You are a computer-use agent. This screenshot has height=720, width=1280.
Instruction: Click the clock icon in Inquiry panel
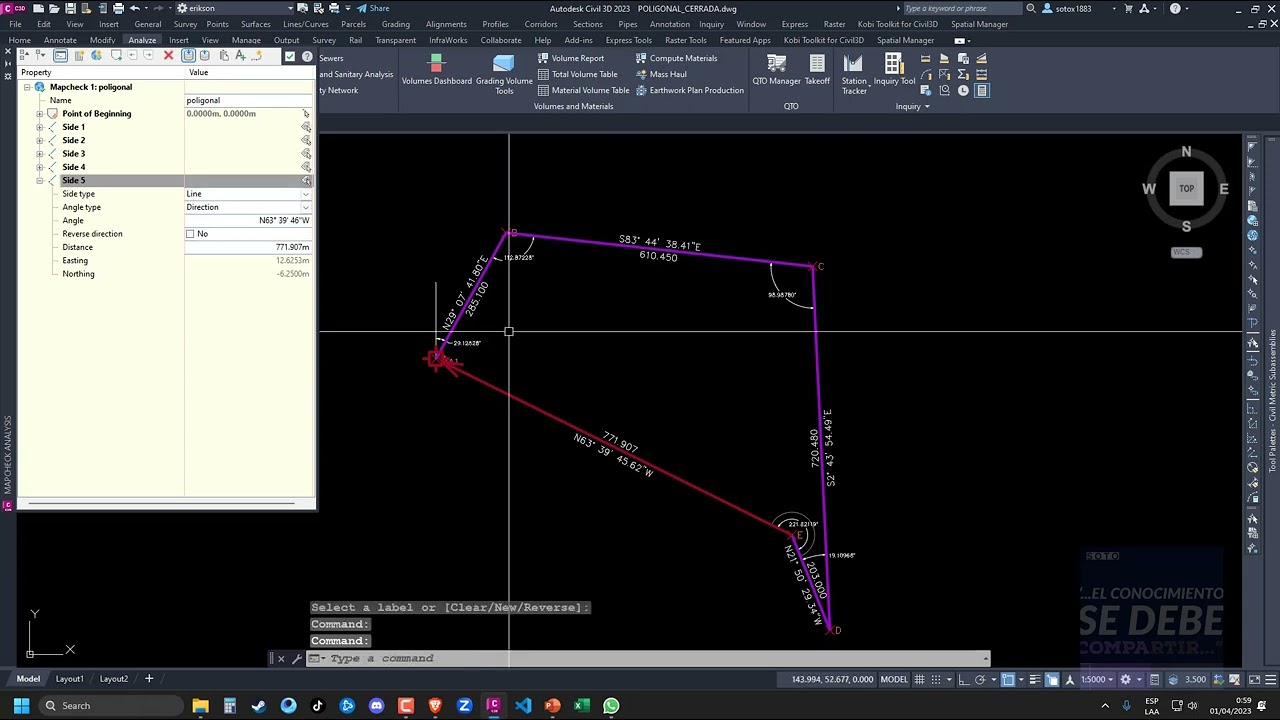tap(963, 90)
